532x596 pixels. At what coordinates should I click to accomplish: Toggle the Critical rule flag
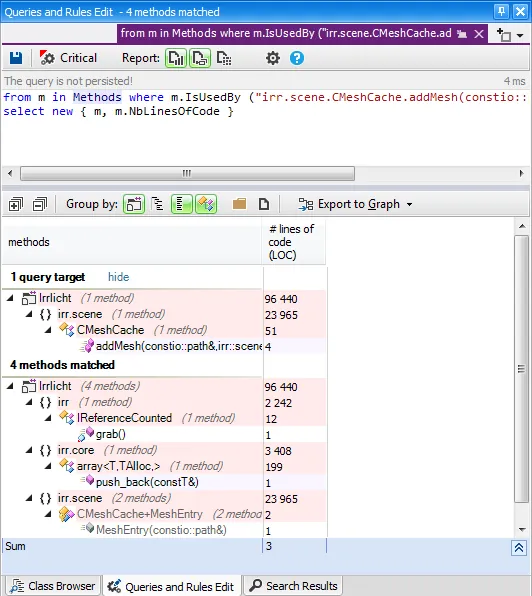click(x=68, y=58)
